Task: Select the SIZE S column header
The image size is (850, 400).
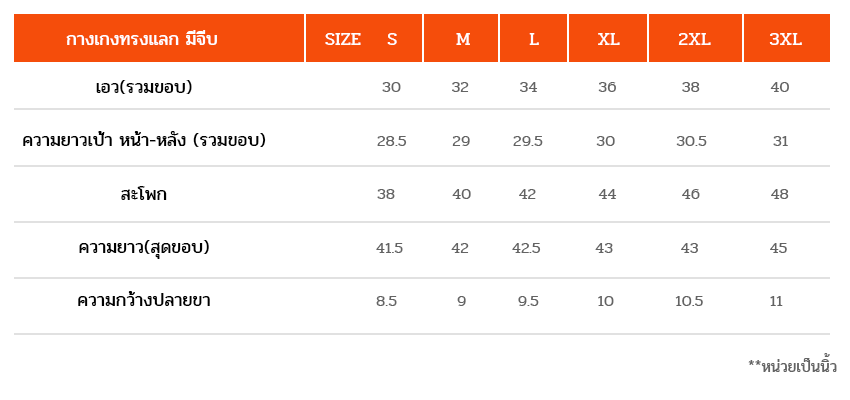Action: pos(364,38)
